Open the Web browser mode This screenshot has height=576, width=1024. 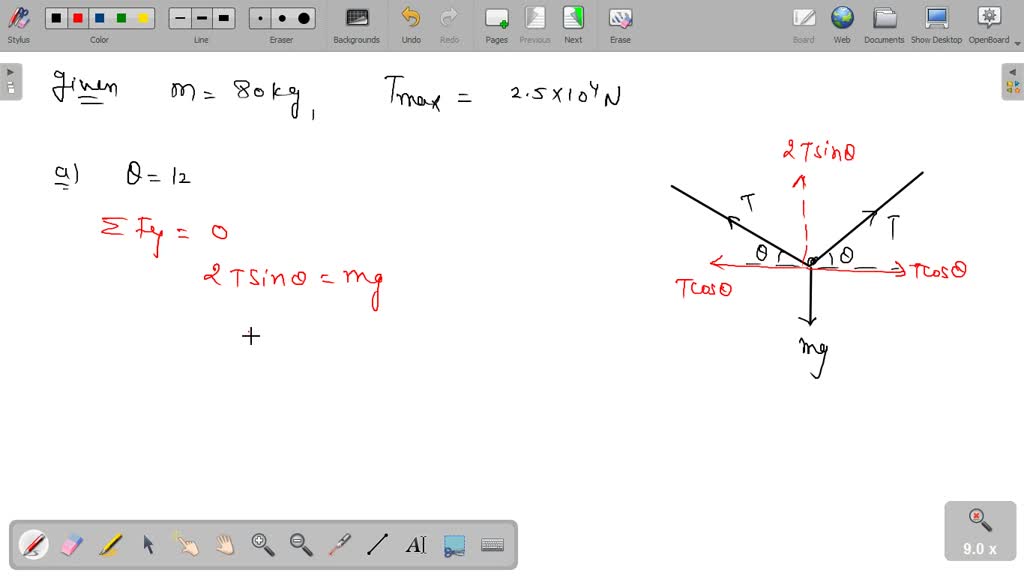pyautogui.click(x=842, y=25)
